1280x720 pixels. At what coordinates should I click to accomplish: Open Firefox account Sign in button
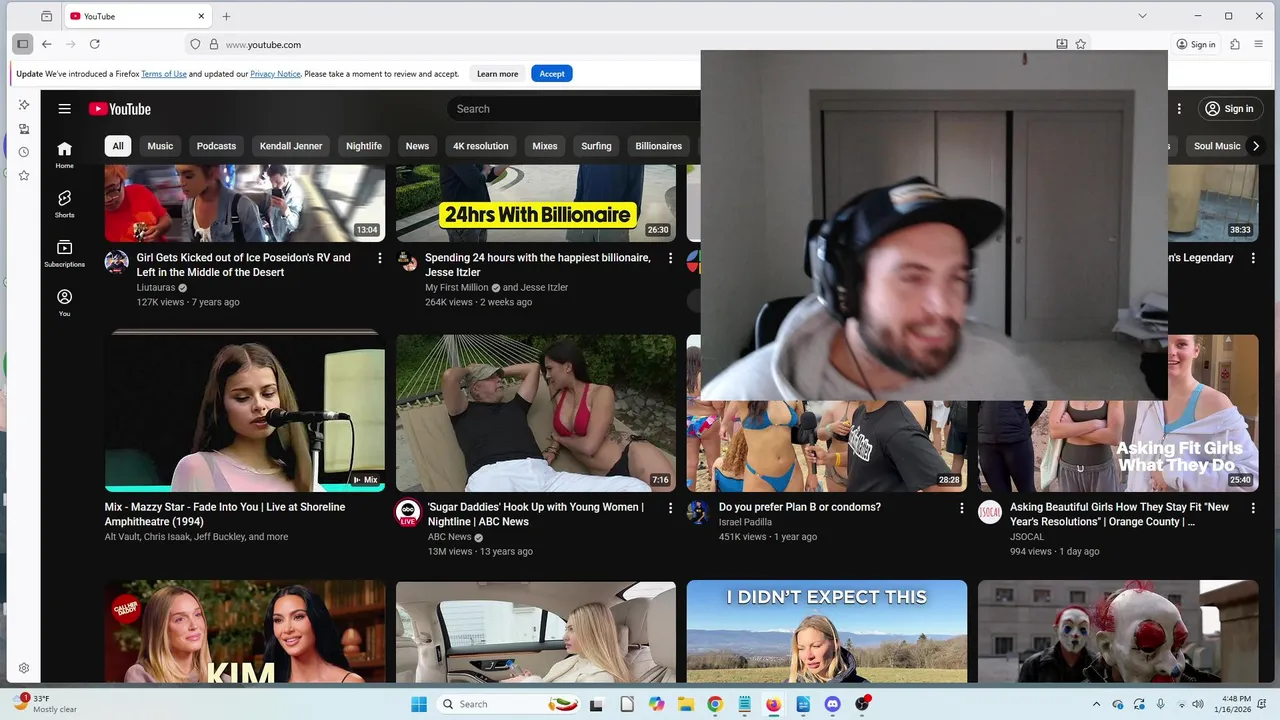click(1196, 44)
